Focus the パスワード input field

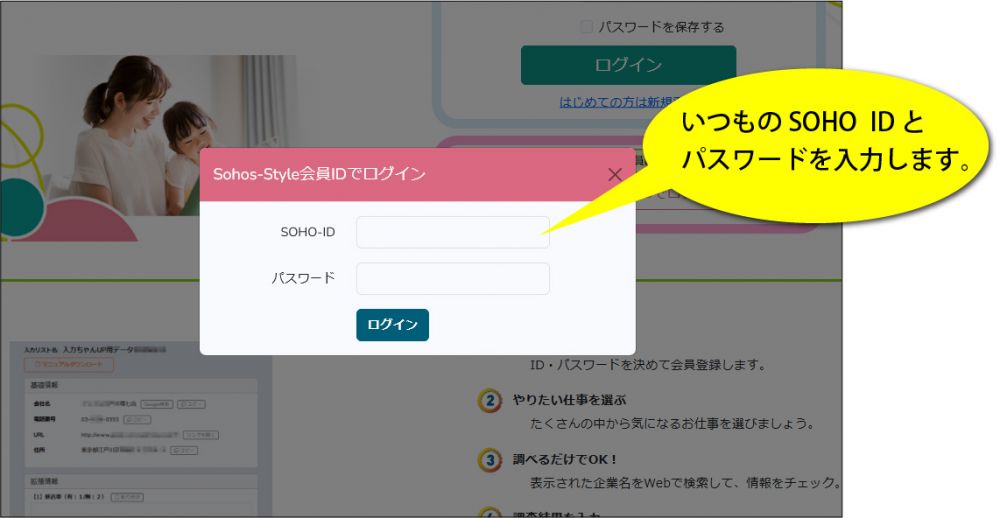tap(453, 279)
